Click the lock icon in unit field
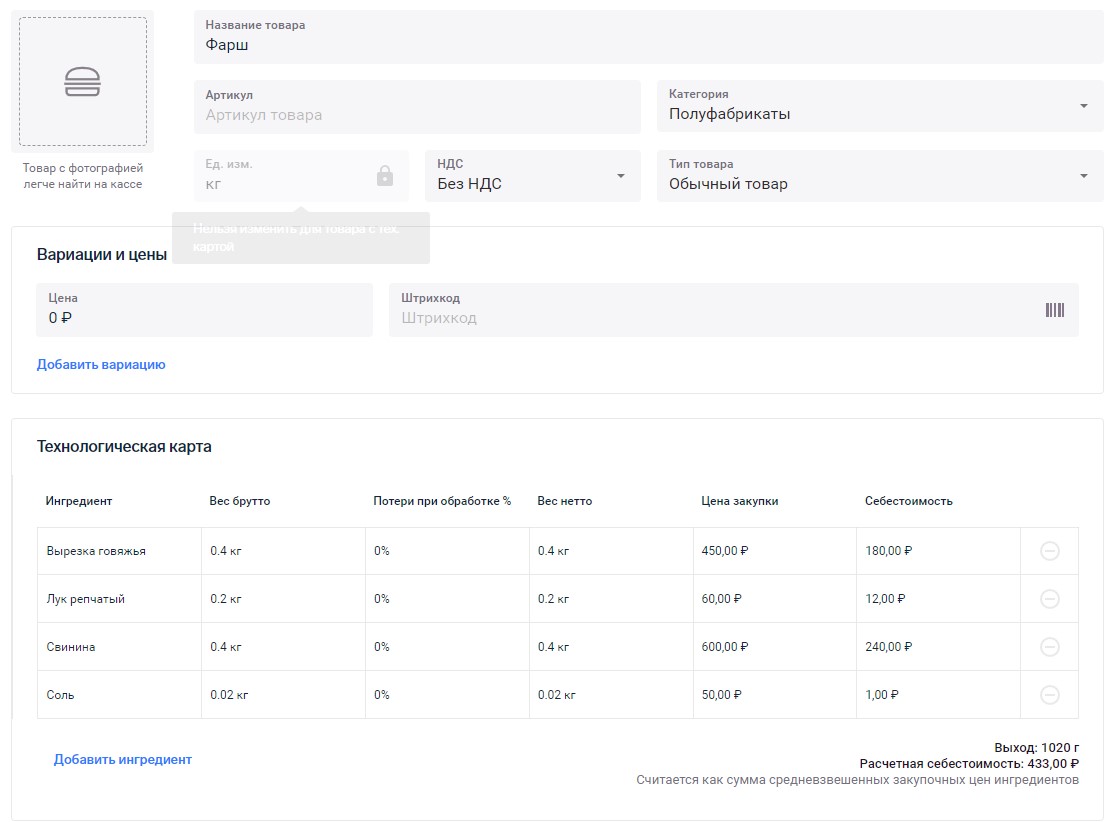This screenshot has height=822, width=1104. pos(384,175)
